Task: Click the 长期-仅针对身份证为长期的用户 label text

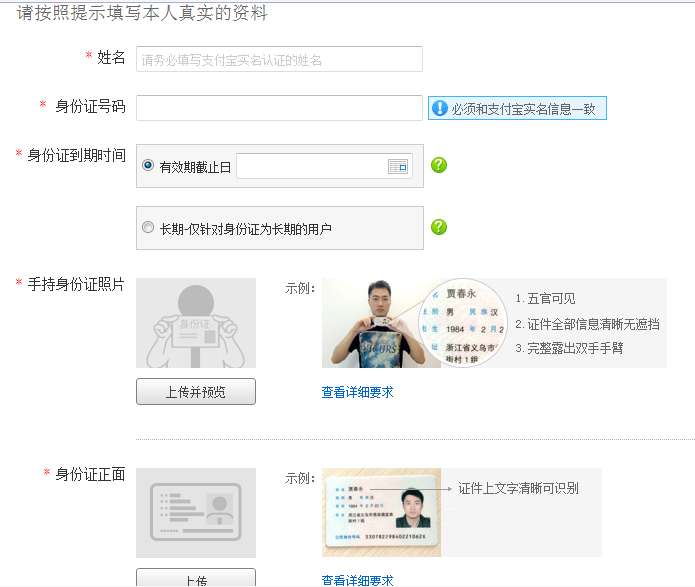Action: 245,229
